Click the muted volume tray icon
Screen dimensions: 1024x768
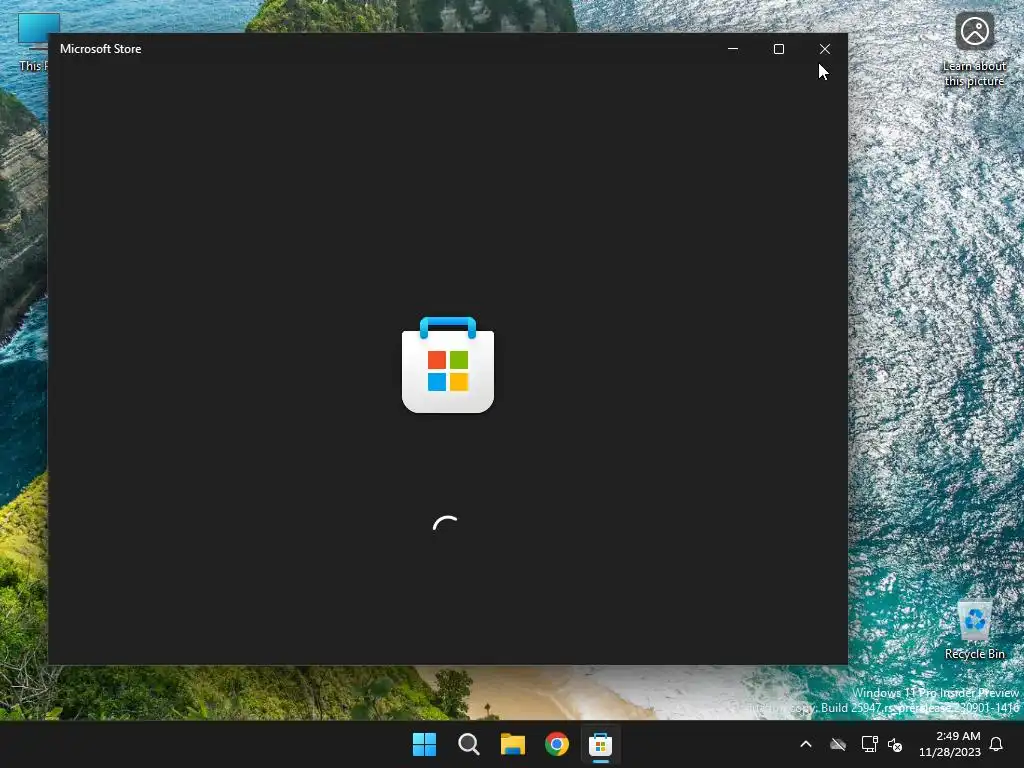pos(895,744)
